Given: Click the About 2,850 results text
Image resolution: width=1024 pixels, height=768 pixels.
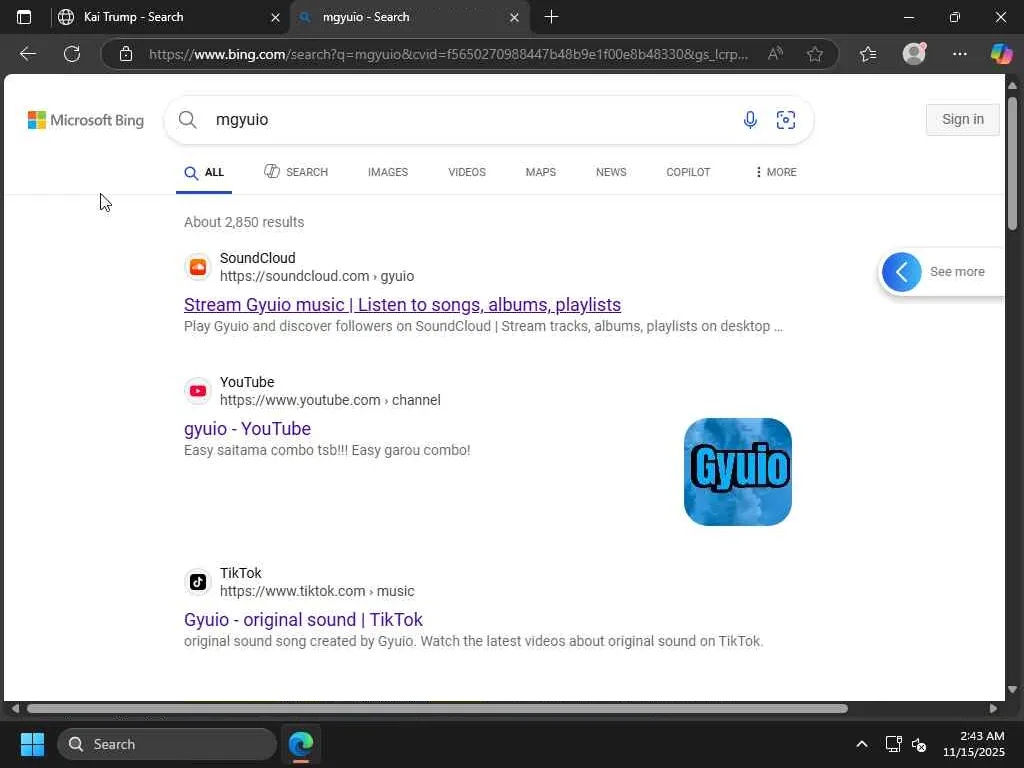Looking at the screenshot, I should point(244,222).
